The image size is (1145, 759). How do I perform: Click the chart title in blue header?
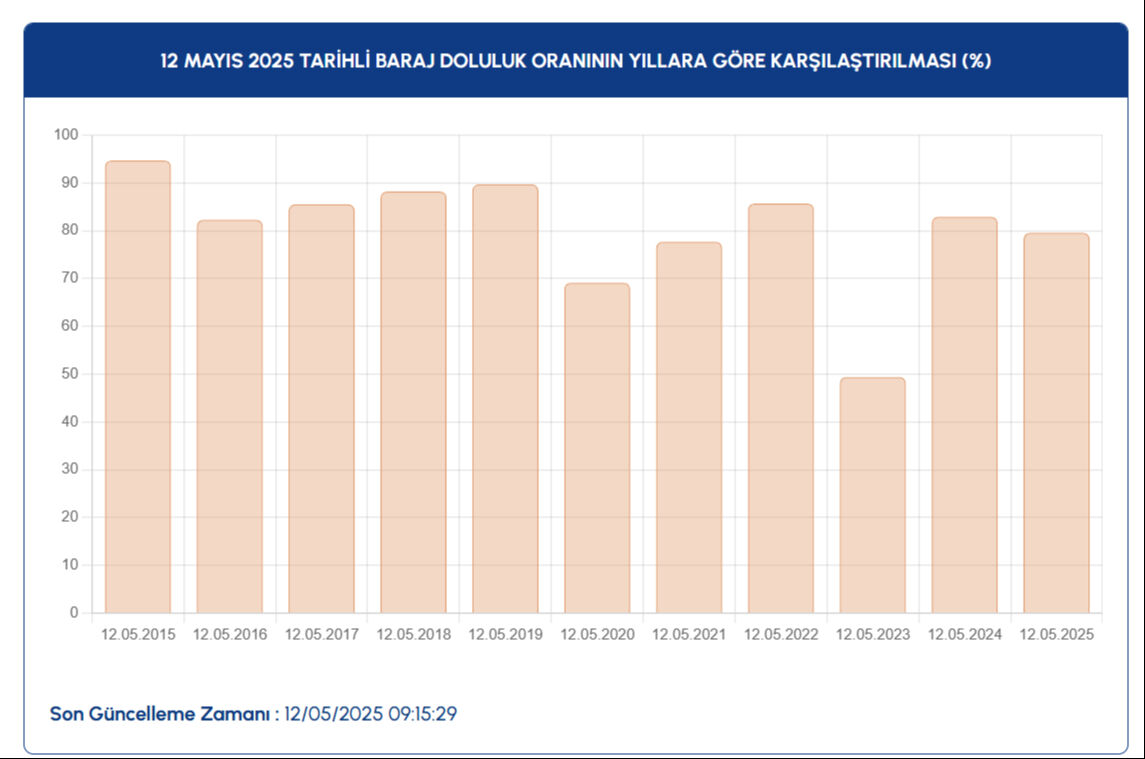576,61
